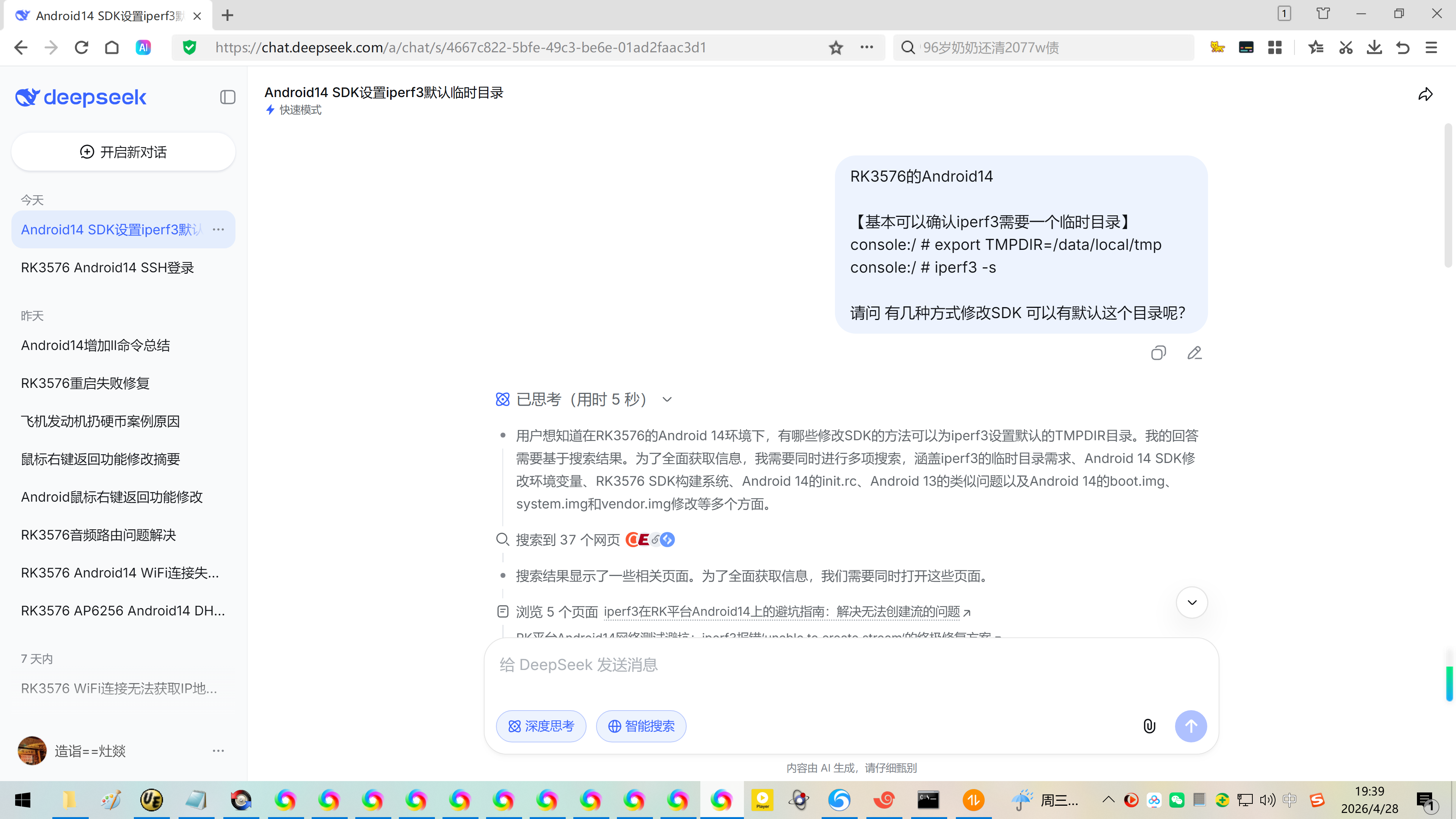Click the paperclip attach file icon
Image resolution: width=1456 pixels, height=819 pixels.
(1149, 726)
